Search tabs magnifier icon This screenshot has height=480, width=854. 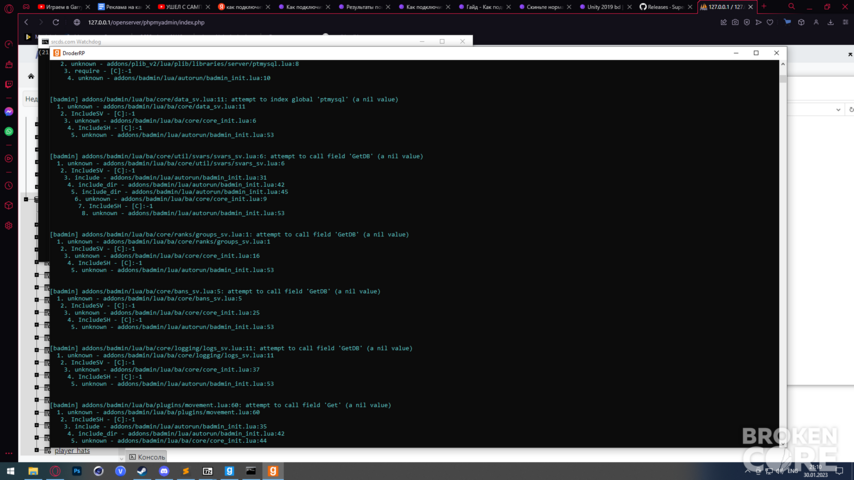coord(791,7)
